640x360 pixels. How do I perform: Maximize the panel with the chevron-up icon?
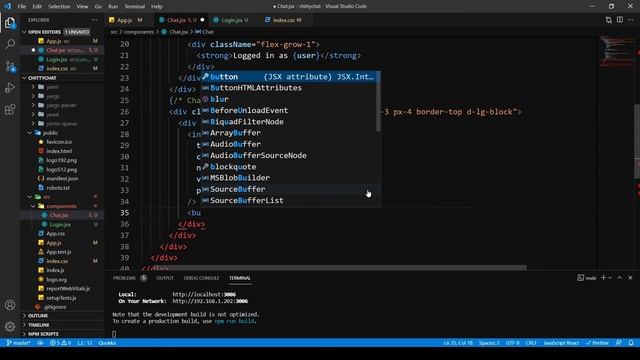click(619, 278)
